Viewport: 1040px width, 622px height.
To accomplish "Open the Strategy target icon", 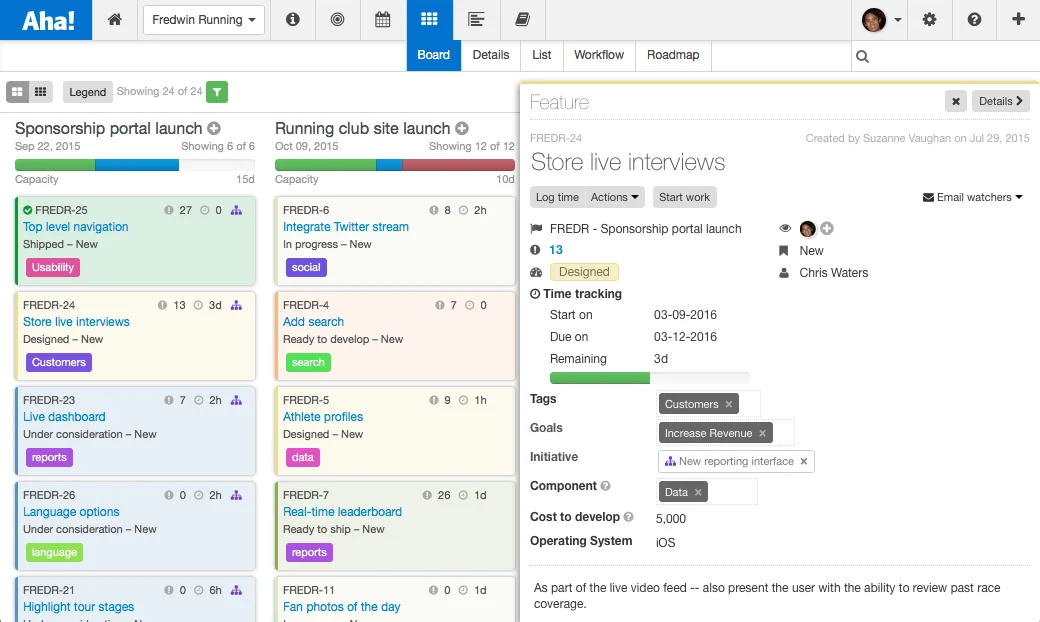I will pos(338,20).
